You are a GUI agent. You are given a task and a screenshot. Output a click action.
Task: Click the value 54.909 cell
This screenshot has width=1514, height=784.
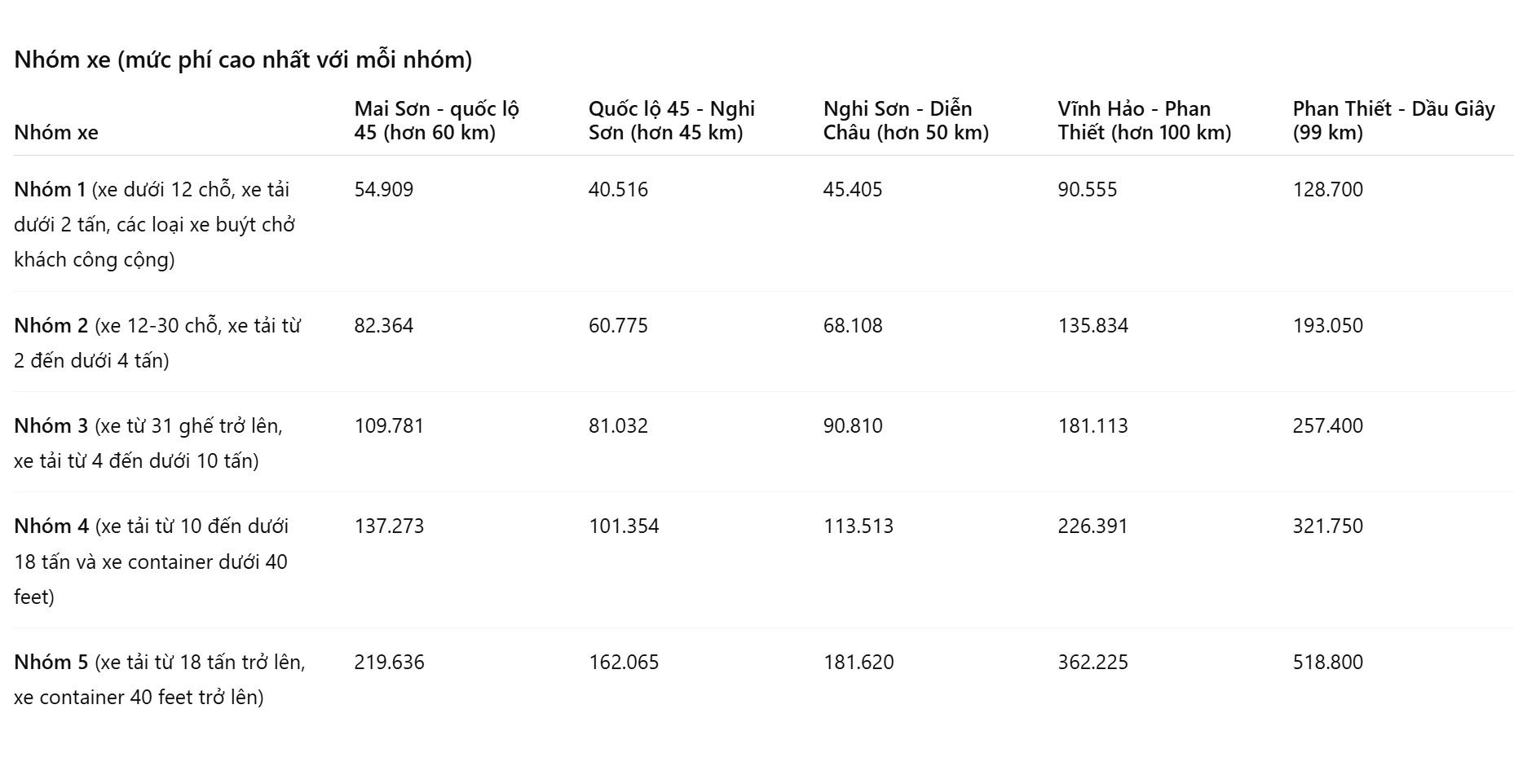click(x=384, y=189)
